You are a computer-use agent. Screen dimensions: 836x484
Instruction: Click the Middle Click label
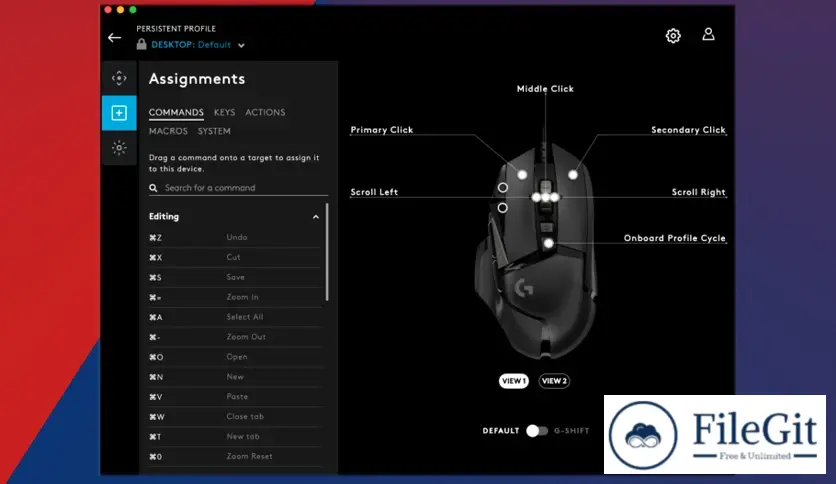click(545, 89)
